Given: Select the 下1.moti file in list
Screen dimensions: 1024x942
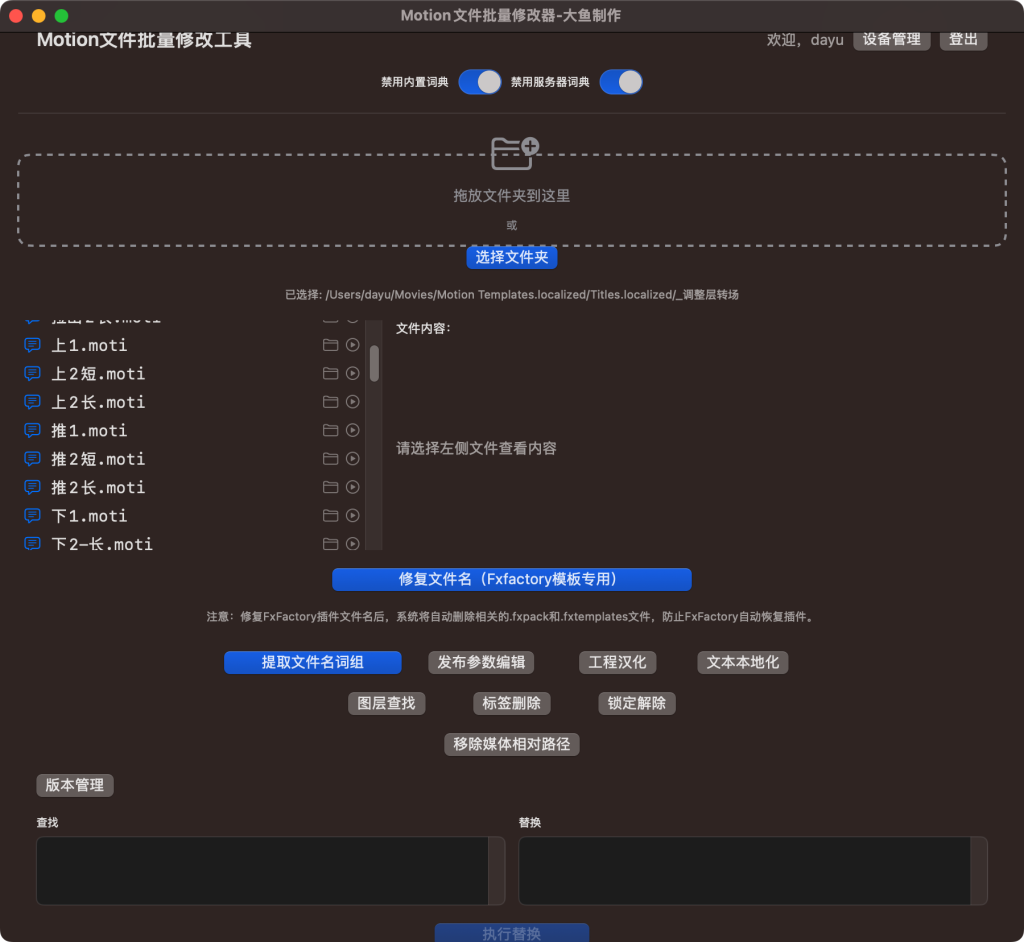Looking at the screenshot, I should point(89,516).
